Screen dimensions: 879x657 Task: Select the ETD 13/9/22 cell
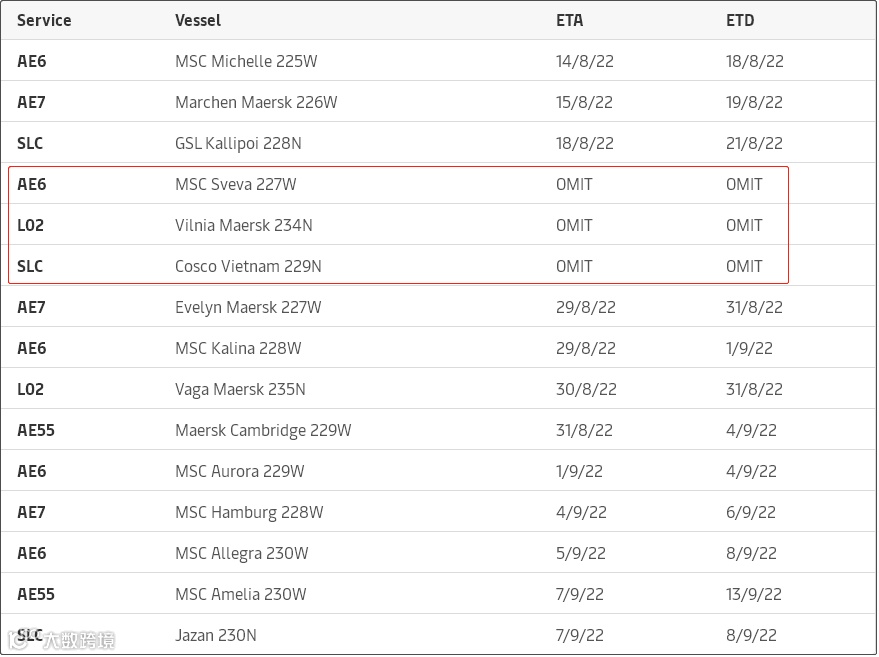[755, 594]
